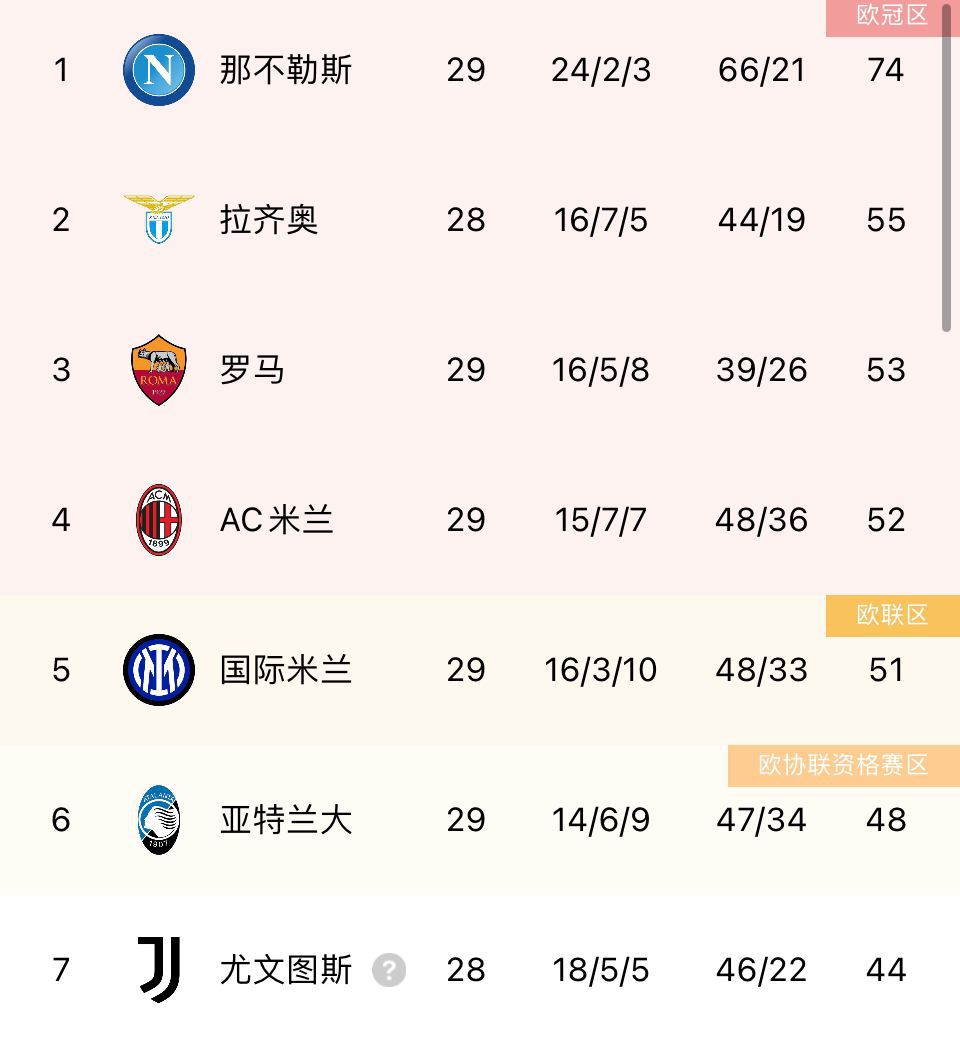The height and width of the screenshot is (1063, 960).
Task: Select the AC米兰 team name
Action: tap(277, 520)
